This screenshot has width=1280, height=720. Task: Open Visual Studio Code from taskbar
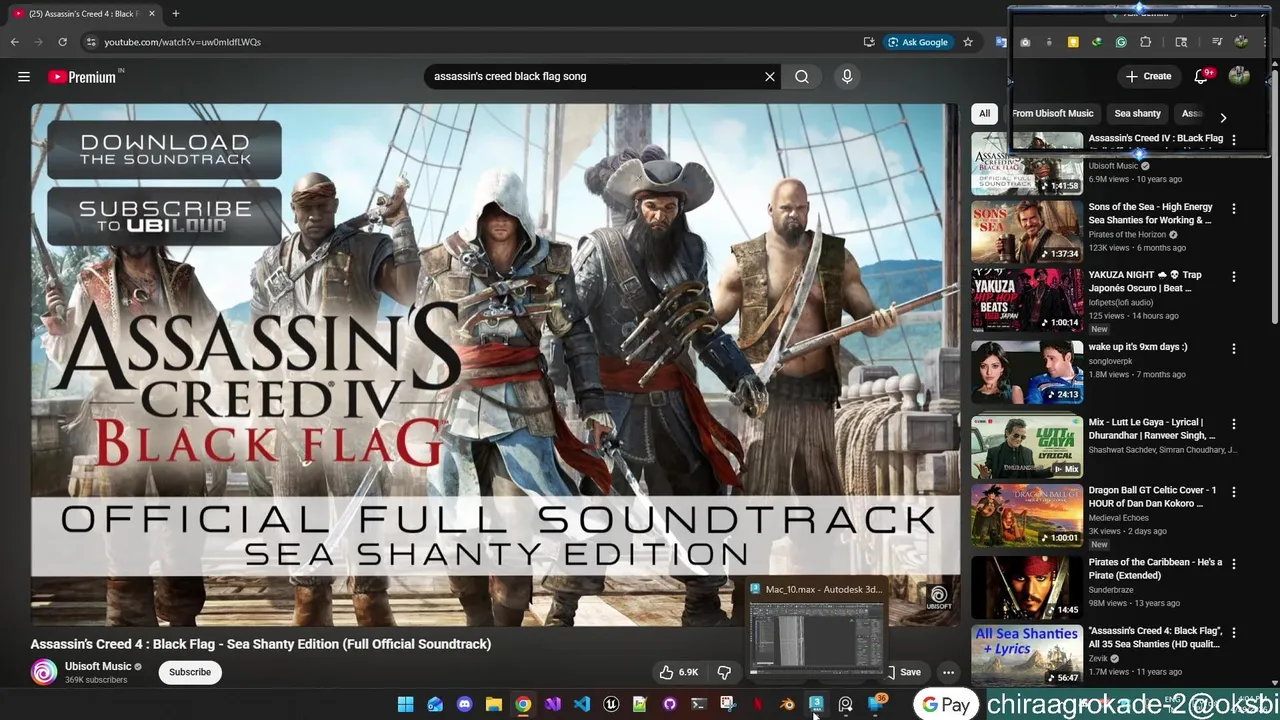pos(582,705)
